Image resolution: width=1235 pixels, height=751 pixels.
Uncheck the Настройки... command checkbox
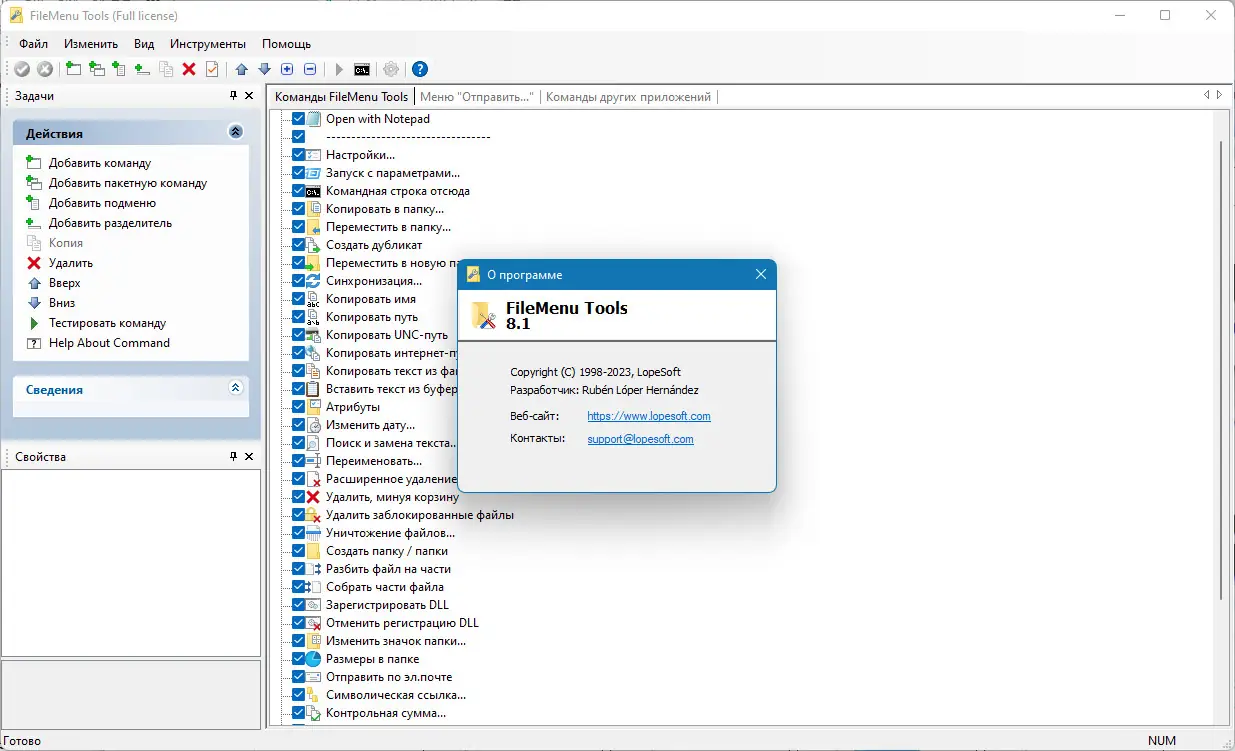coord(298,155)
